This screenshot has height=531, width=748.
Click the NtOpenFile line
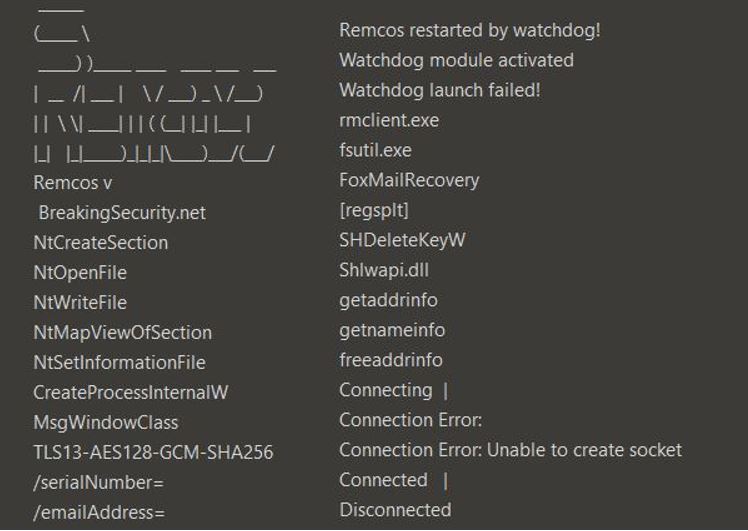[80, 273]
